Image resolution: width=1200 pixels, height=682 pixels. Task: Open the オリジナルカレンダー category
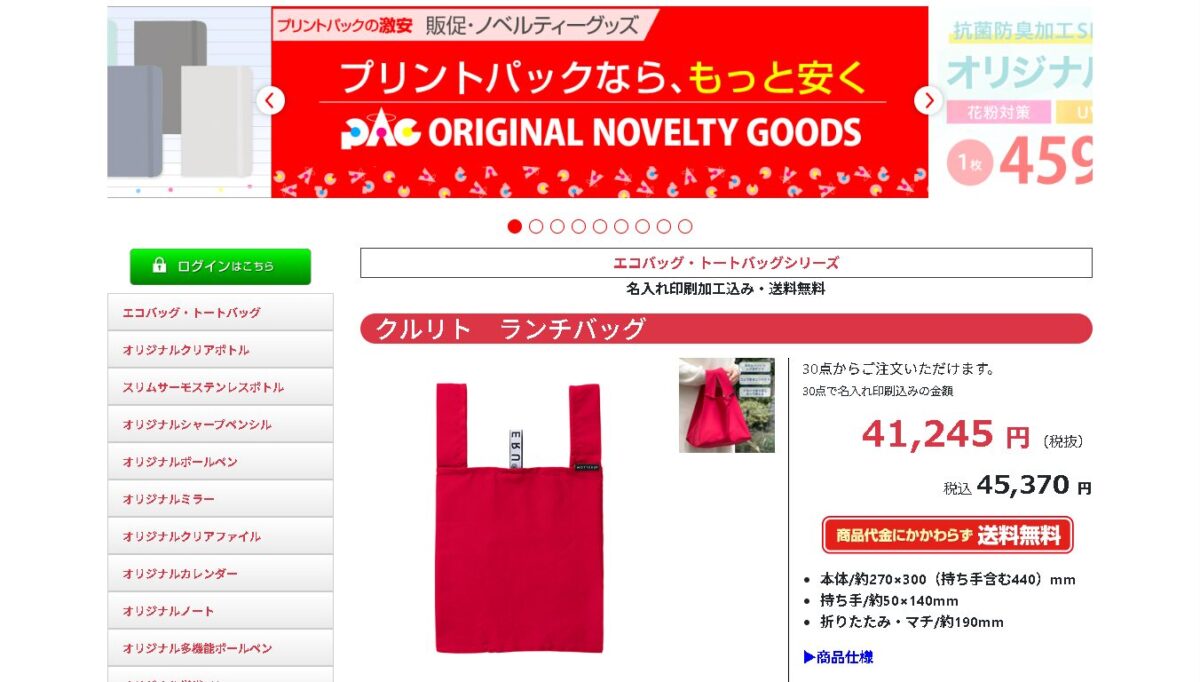(x=220, y=574)
